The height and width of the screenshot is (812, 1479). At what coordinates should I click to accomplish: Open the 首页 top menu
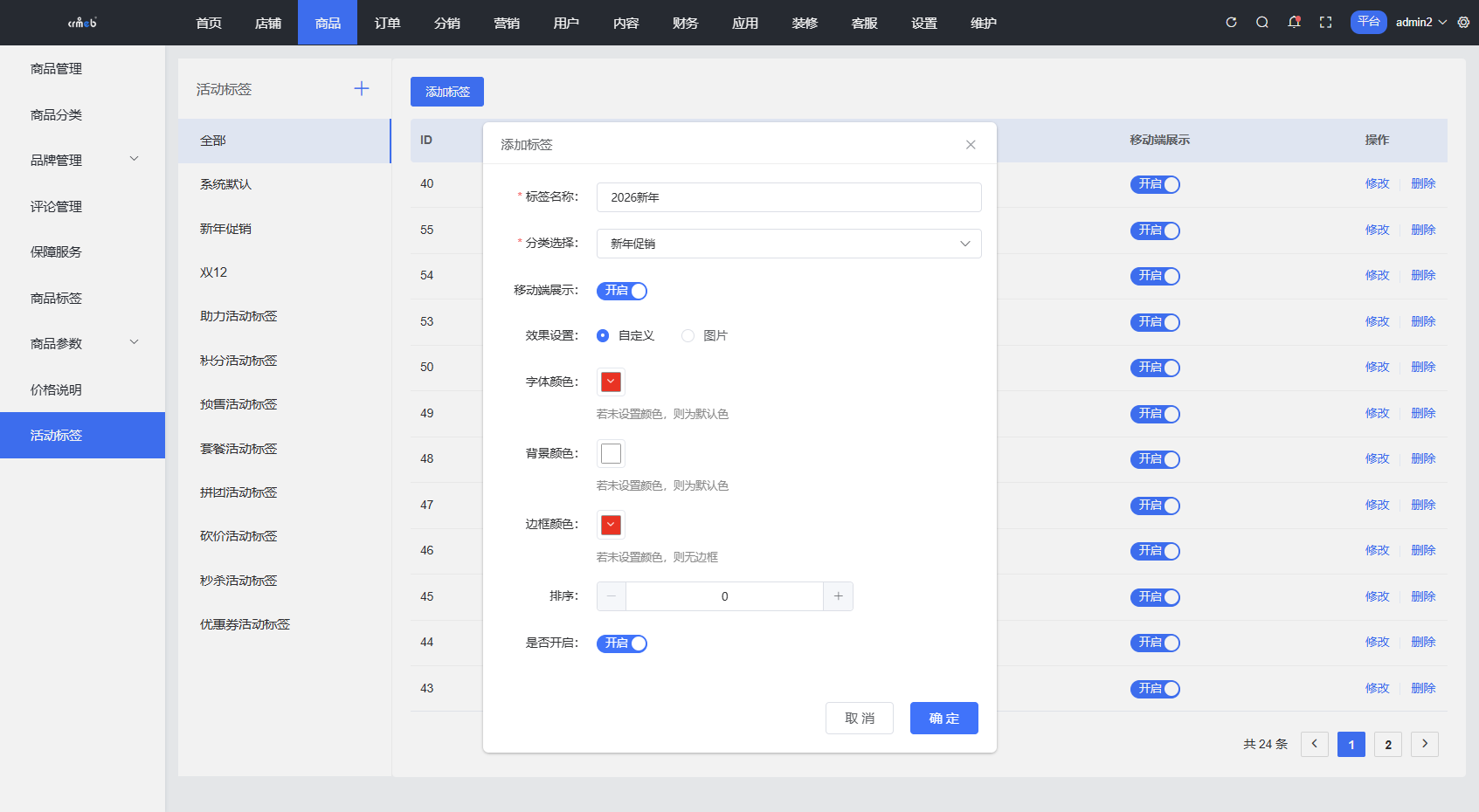pyautogui.click(x=209, y=23)
